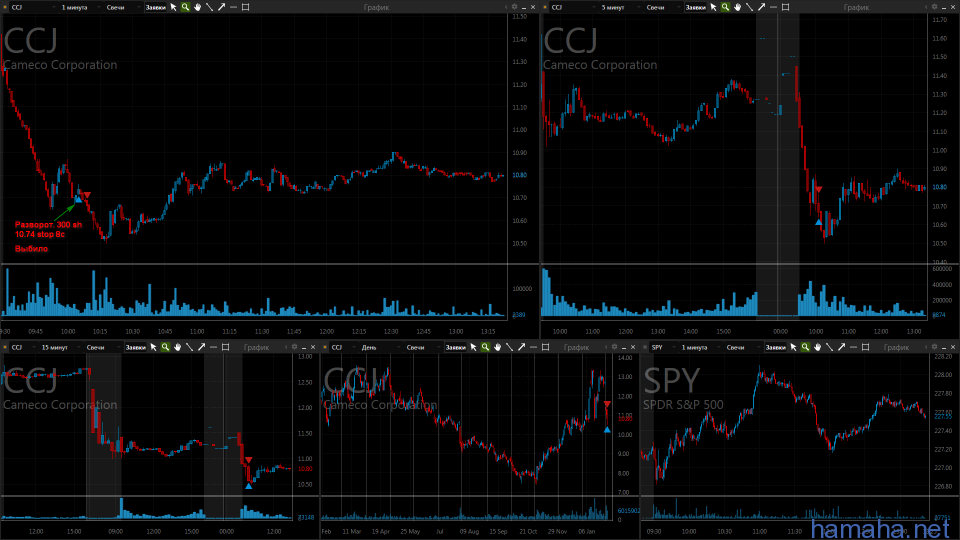960x540 pixels.
Task: Activate zoom magnifier in 5-minute CCJ chart
Action: [726, 7]
